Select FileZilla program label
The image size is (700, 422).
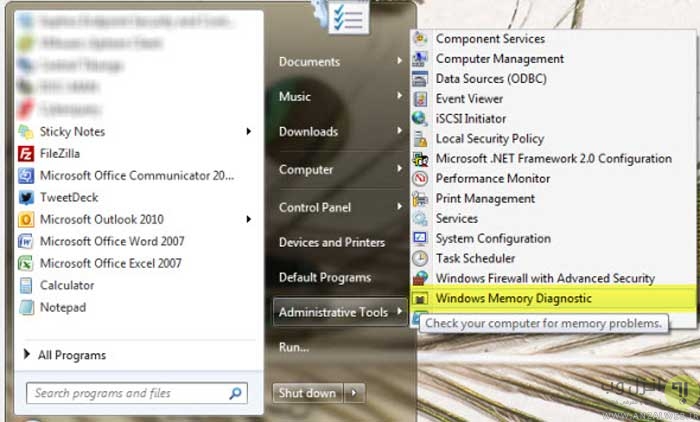60,154
